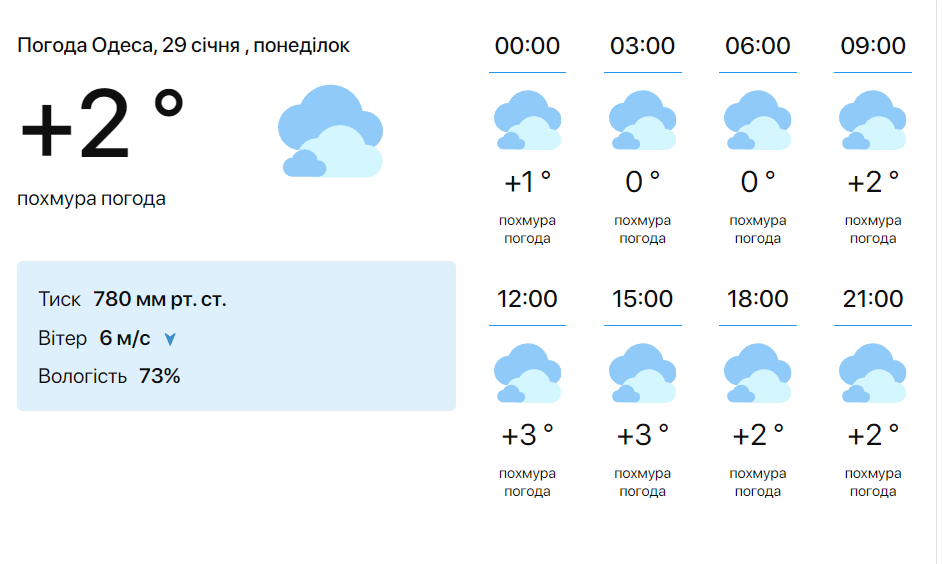Click the cloud icon under 15:00
This screenshot has width=943, height=564.
click(x=642, y=373)
